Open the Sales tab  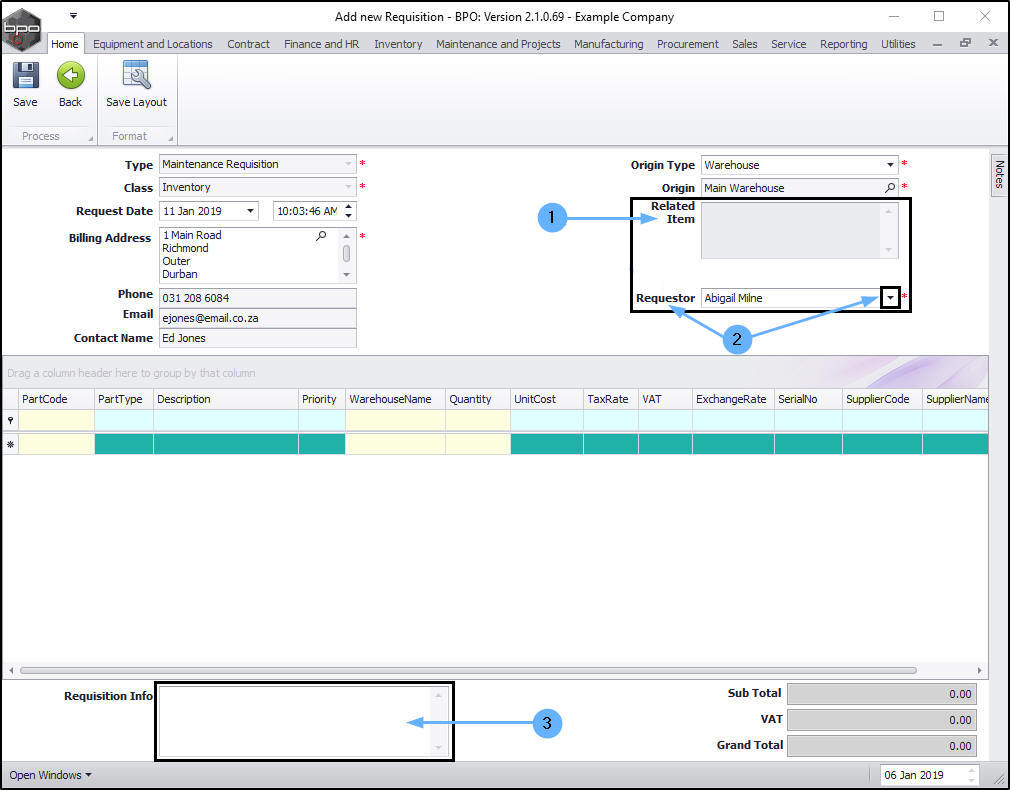[x=745, y=44]
